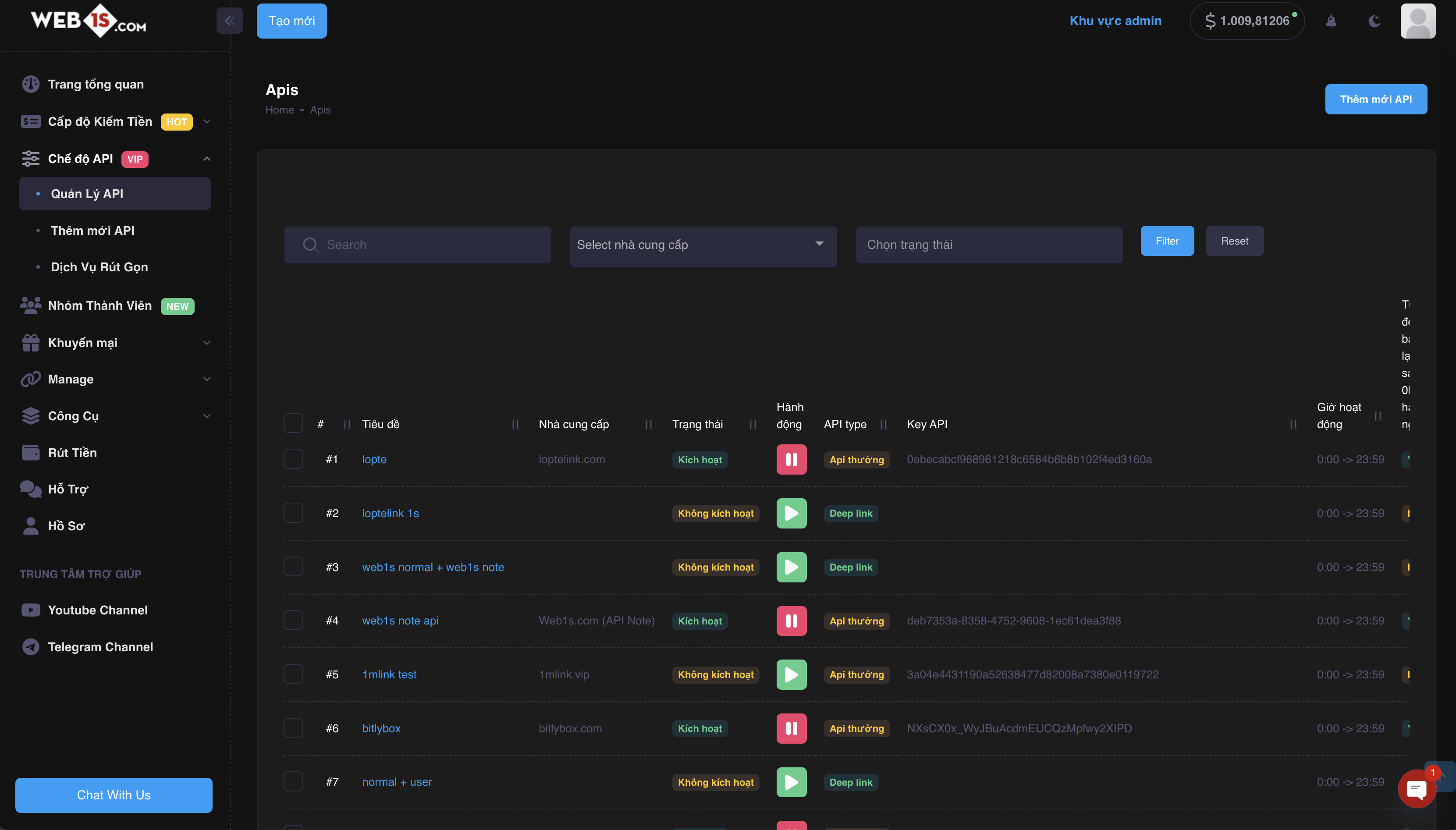Toggle dark mode via the moon icon

pos(1374,21)
